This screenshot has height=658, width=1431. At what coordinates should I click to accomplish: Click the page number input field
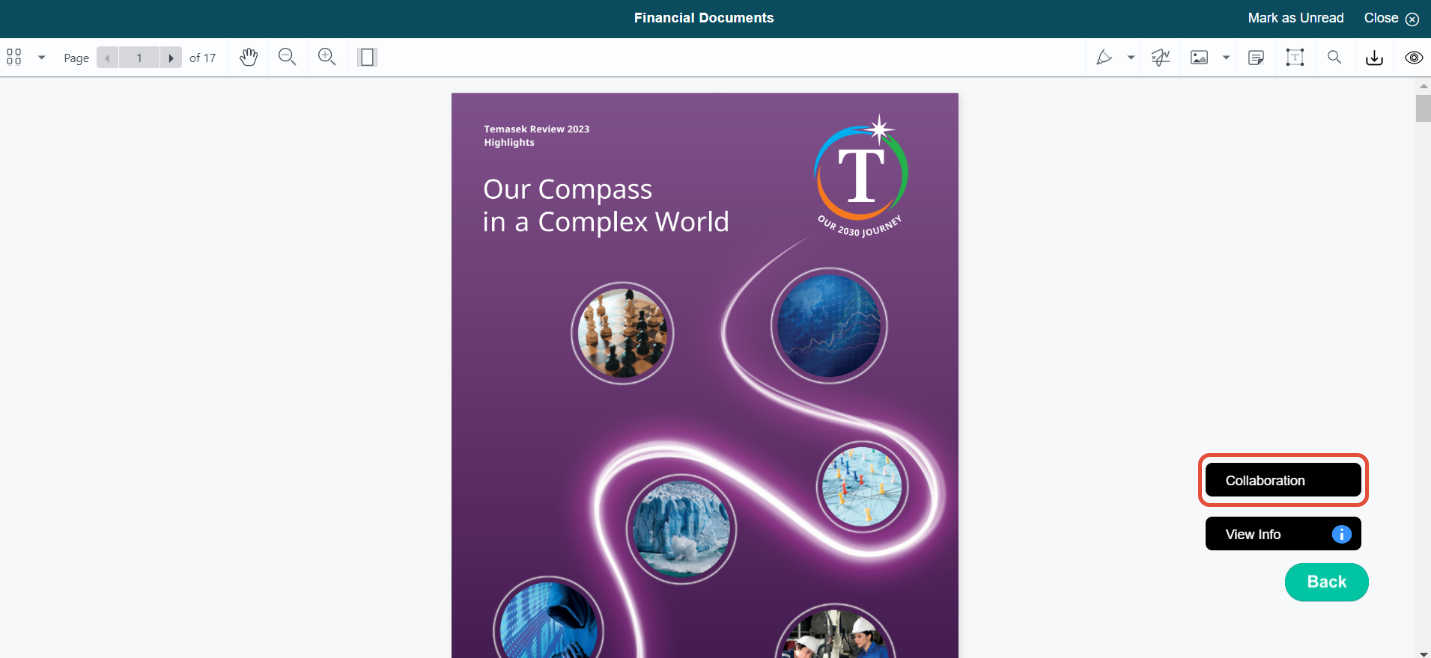pos(139,58)
